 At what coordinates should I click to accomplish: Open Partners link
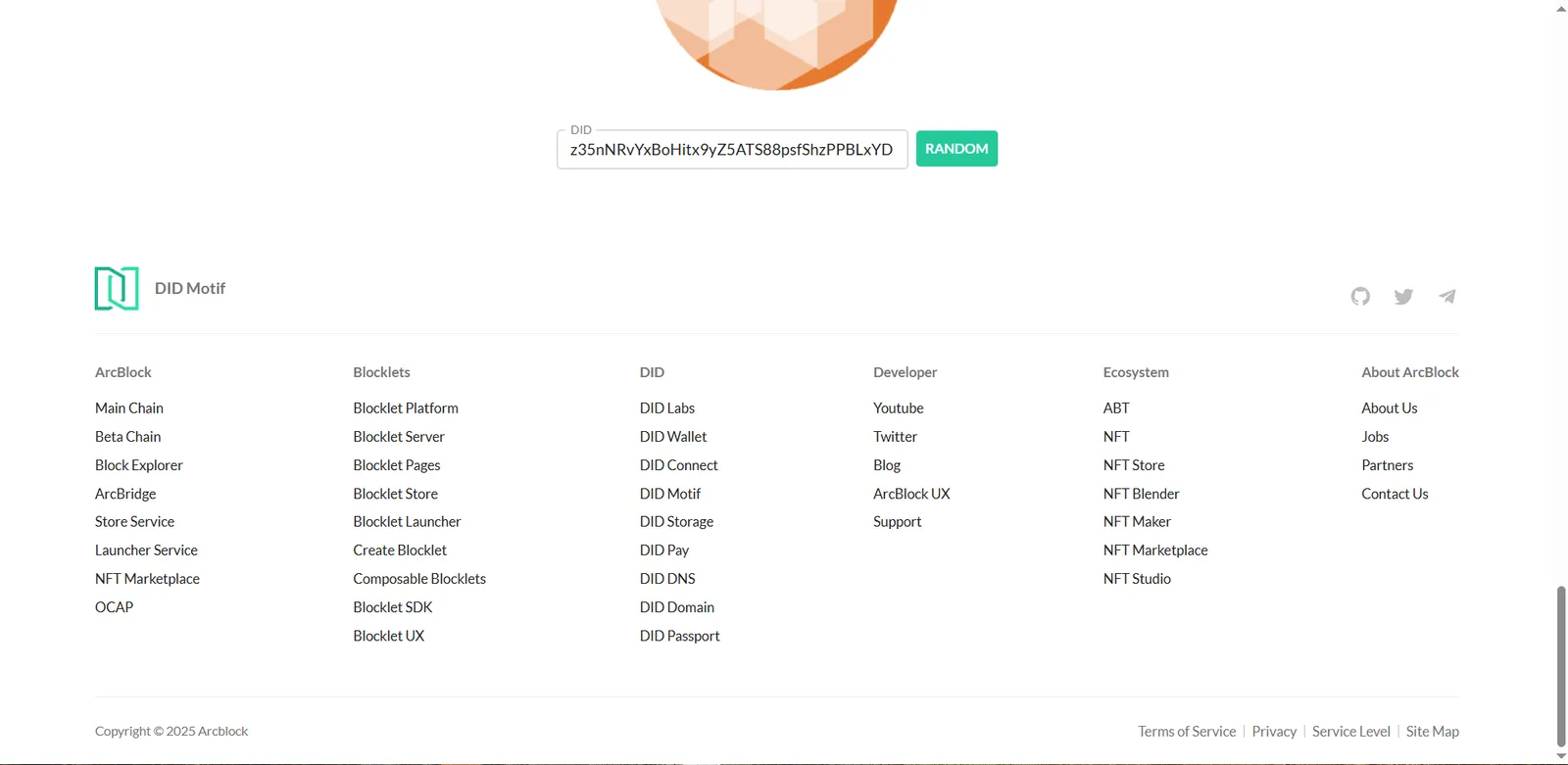[x=1388, y=465]
